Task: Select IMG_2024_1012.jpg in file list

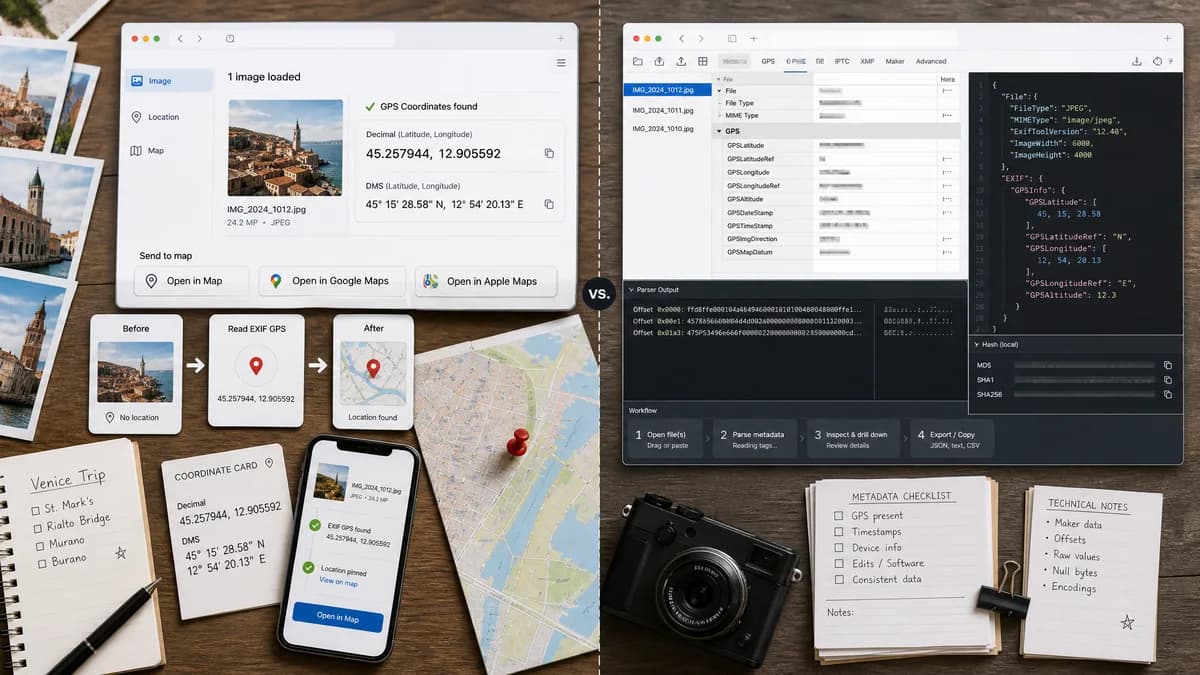Action: point(667,89)
